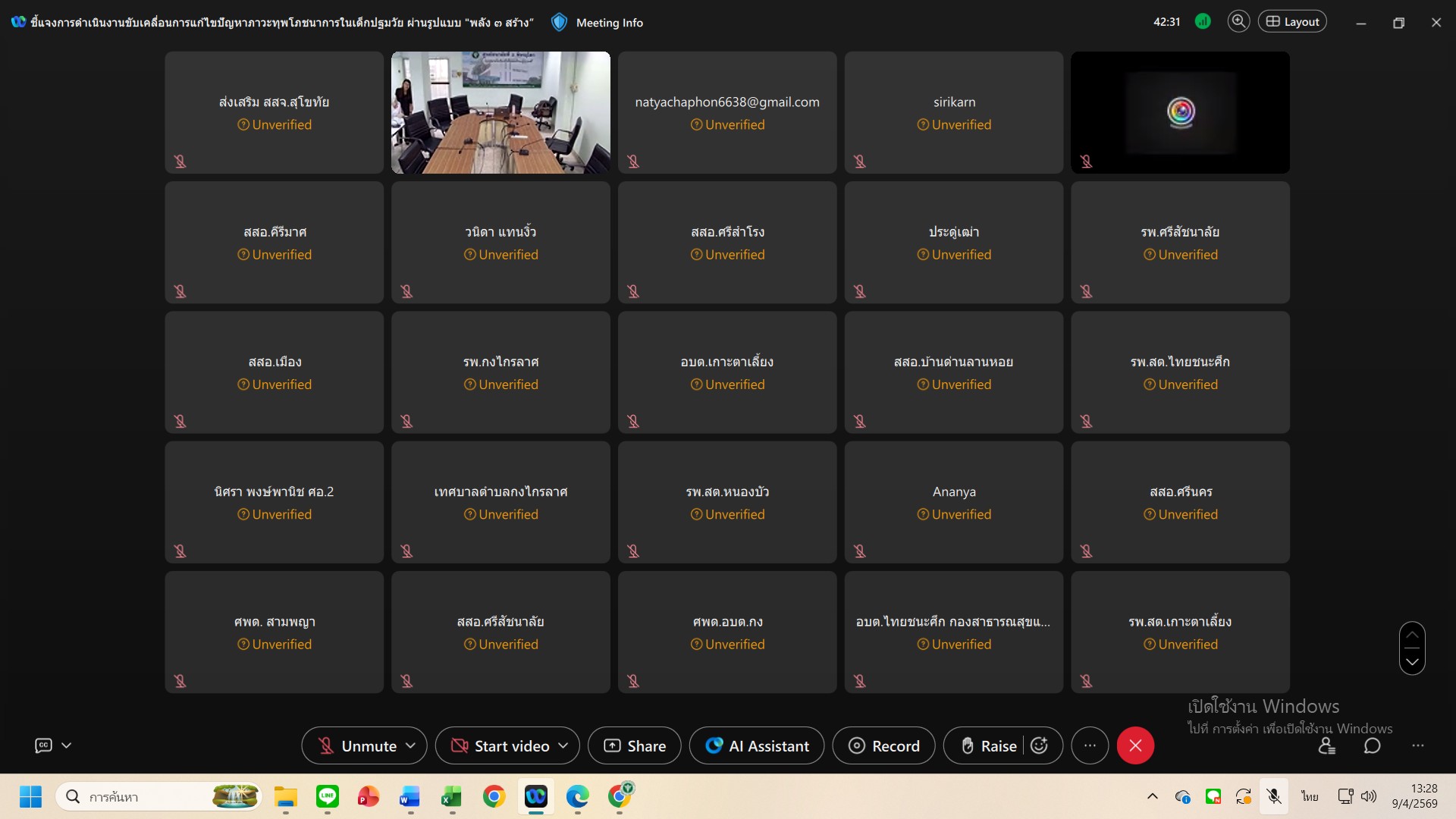
Task: Open Meeting Info
Action: pyautogui.click(x=608, y=23)
